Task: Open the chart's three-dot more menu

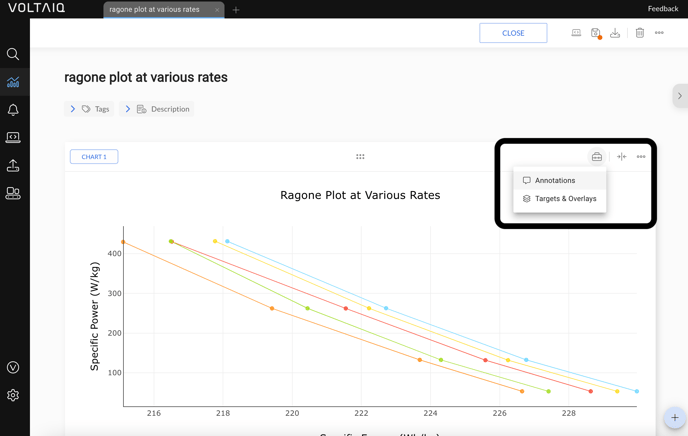Action: click(641, 157)
